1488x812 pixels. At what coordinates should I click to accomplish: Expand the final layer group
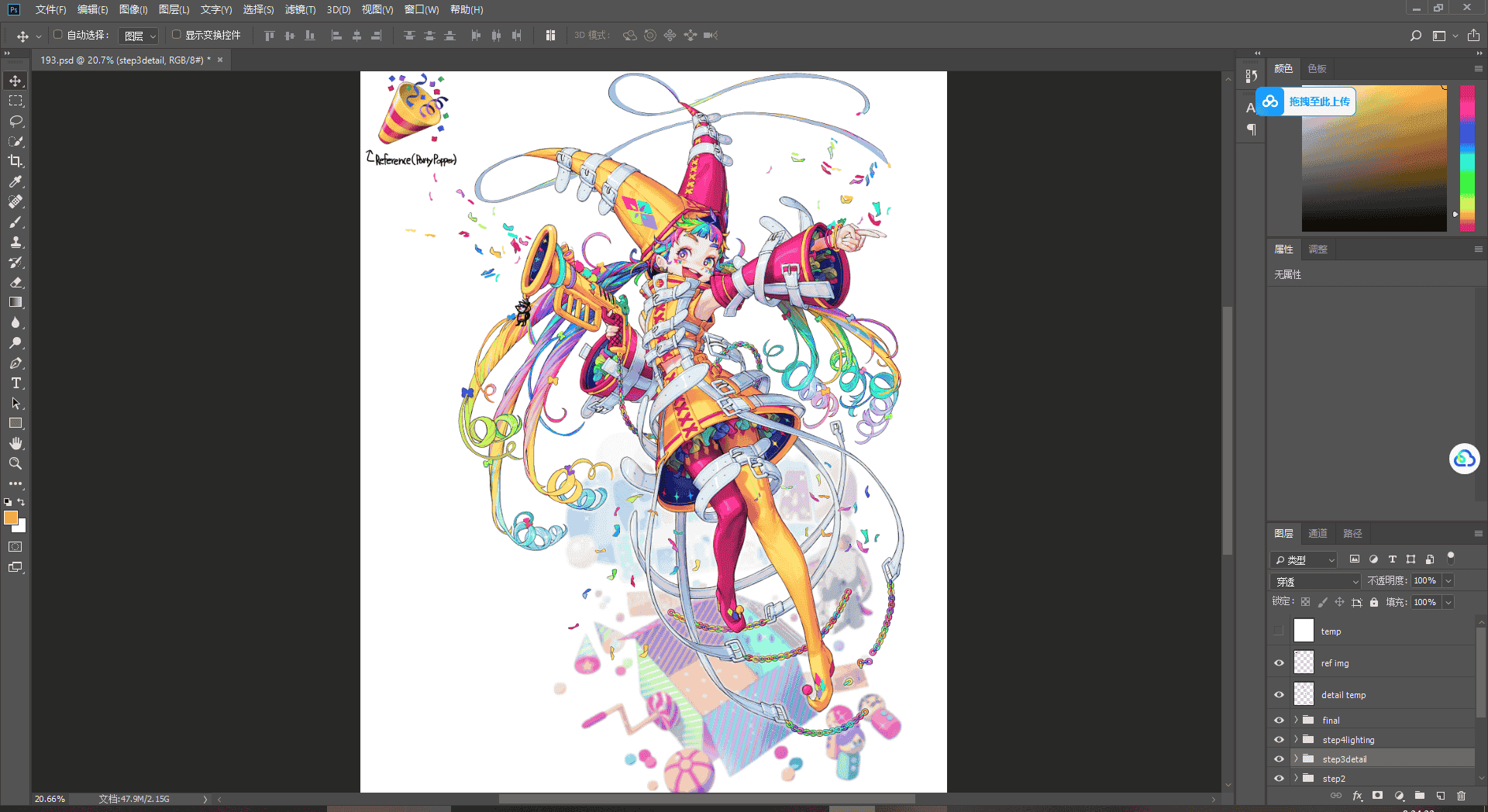click(x=1296, y=720)
